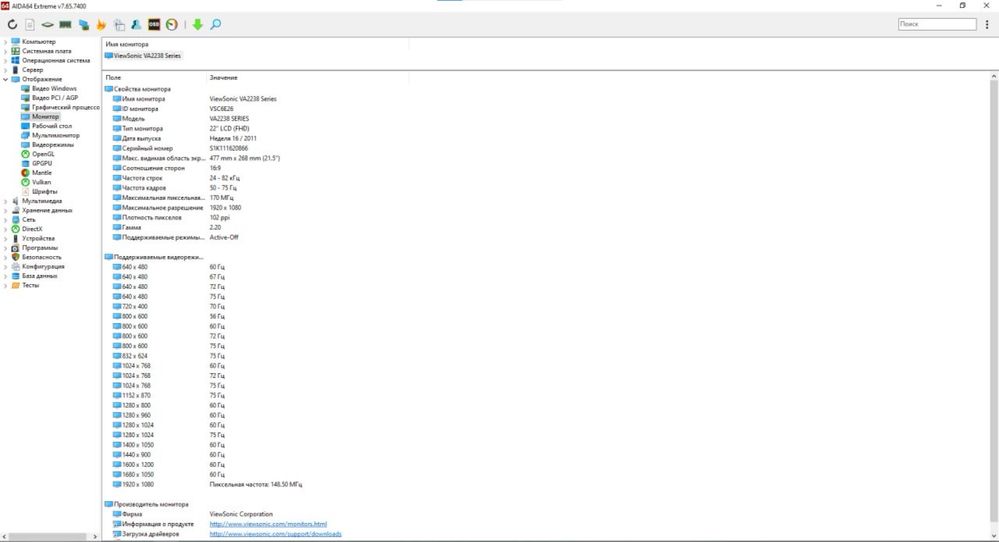999x542 pixels.
Task: Select the 1152 x 870 video mode row
Action: (169, 396)
